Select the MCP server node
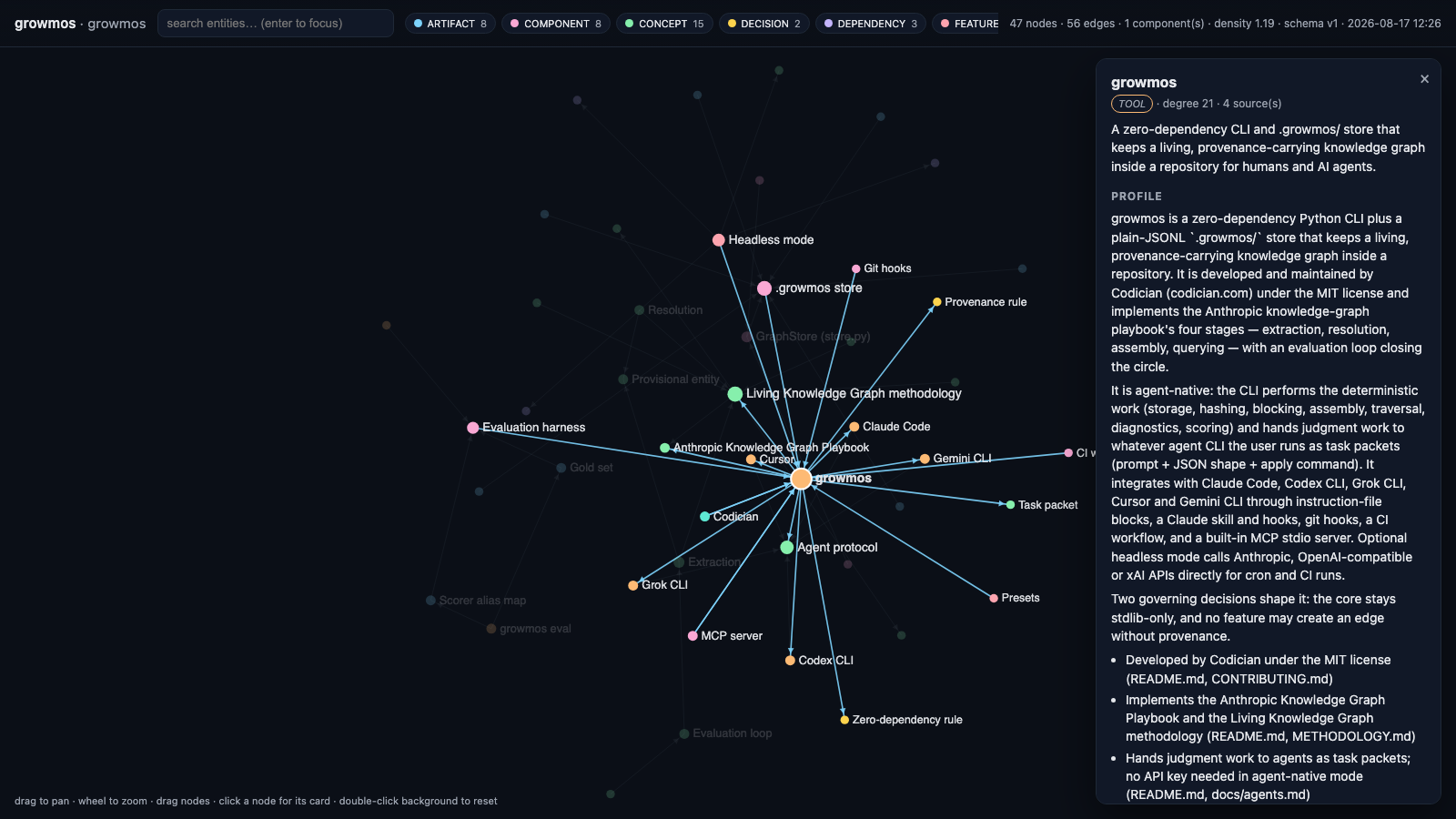This screenshot has height=819, width=1456. point(693,636)
